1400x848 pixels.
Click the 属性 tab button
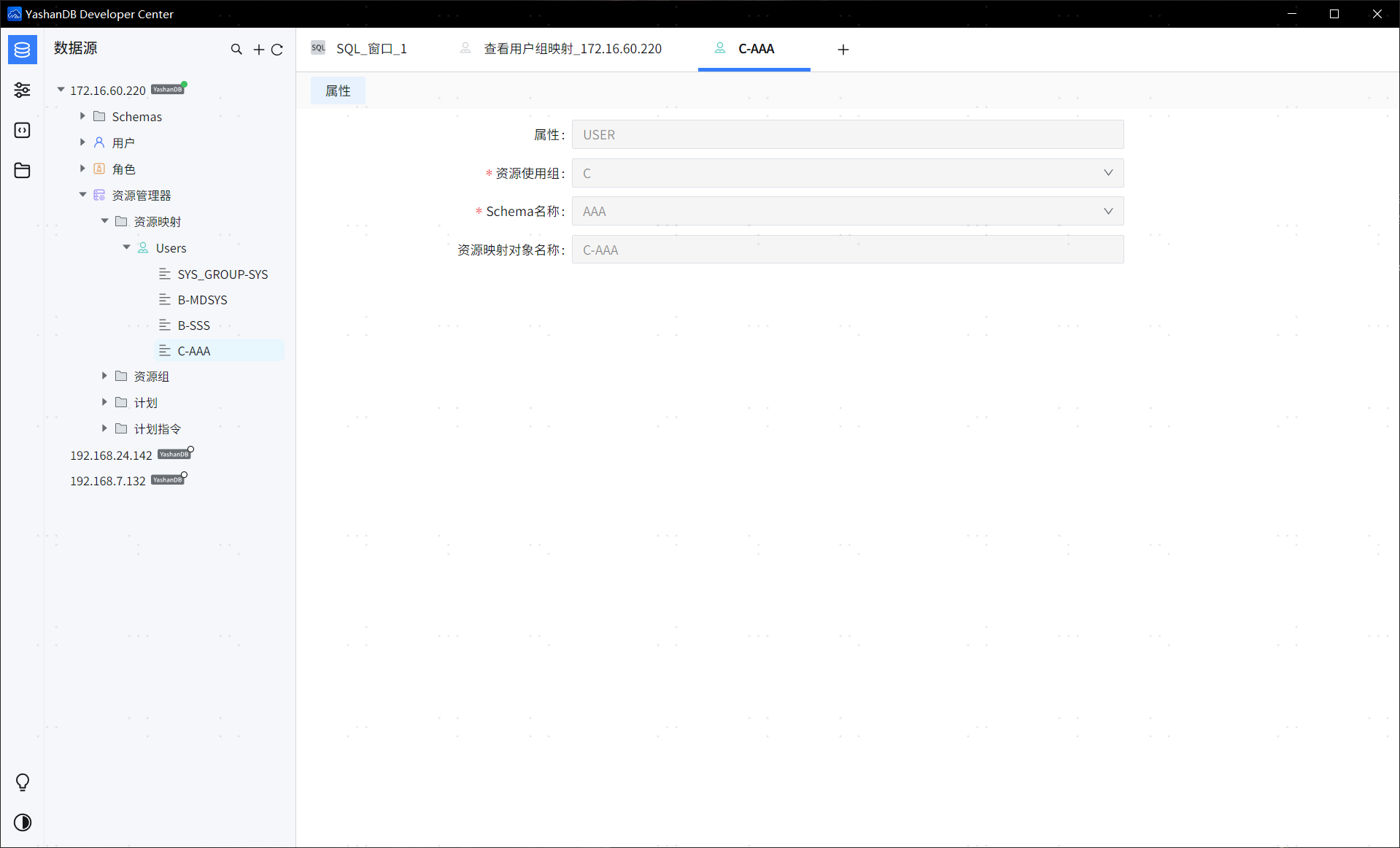338,90
